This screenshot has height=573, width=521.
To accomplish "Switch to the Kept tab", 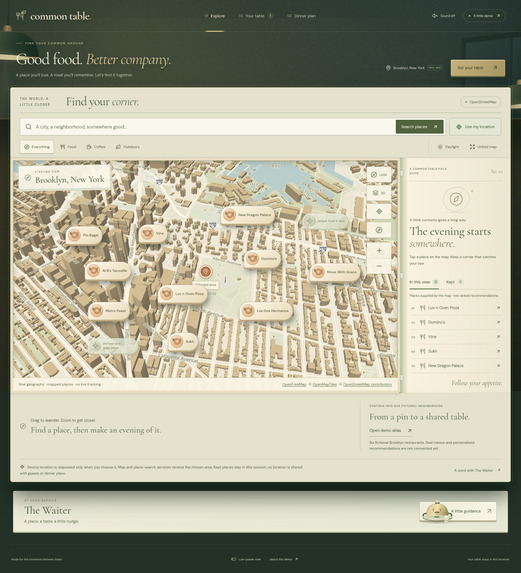I will click(454, 282).
